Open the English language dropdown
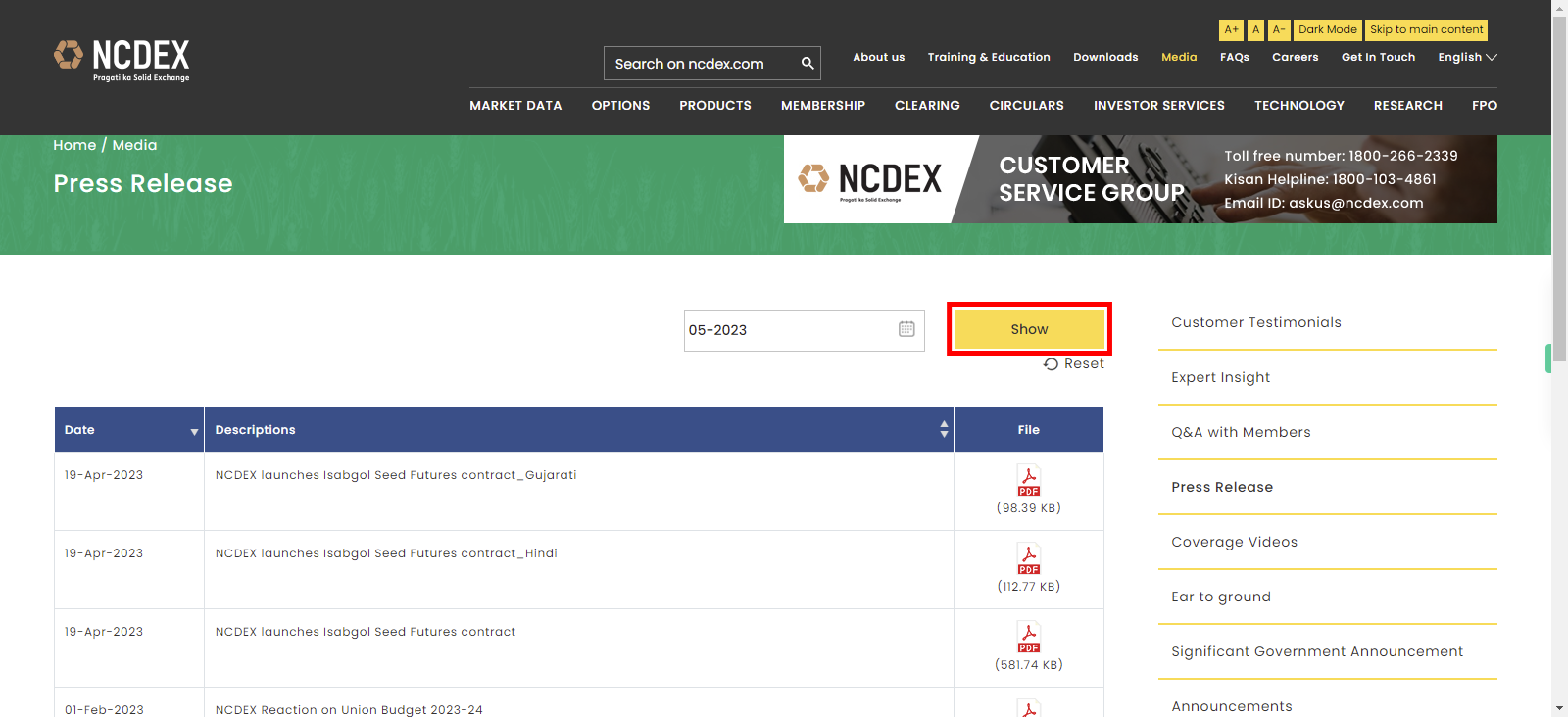This screenshot has width=1568, height=717. [x=1467, y=57]
